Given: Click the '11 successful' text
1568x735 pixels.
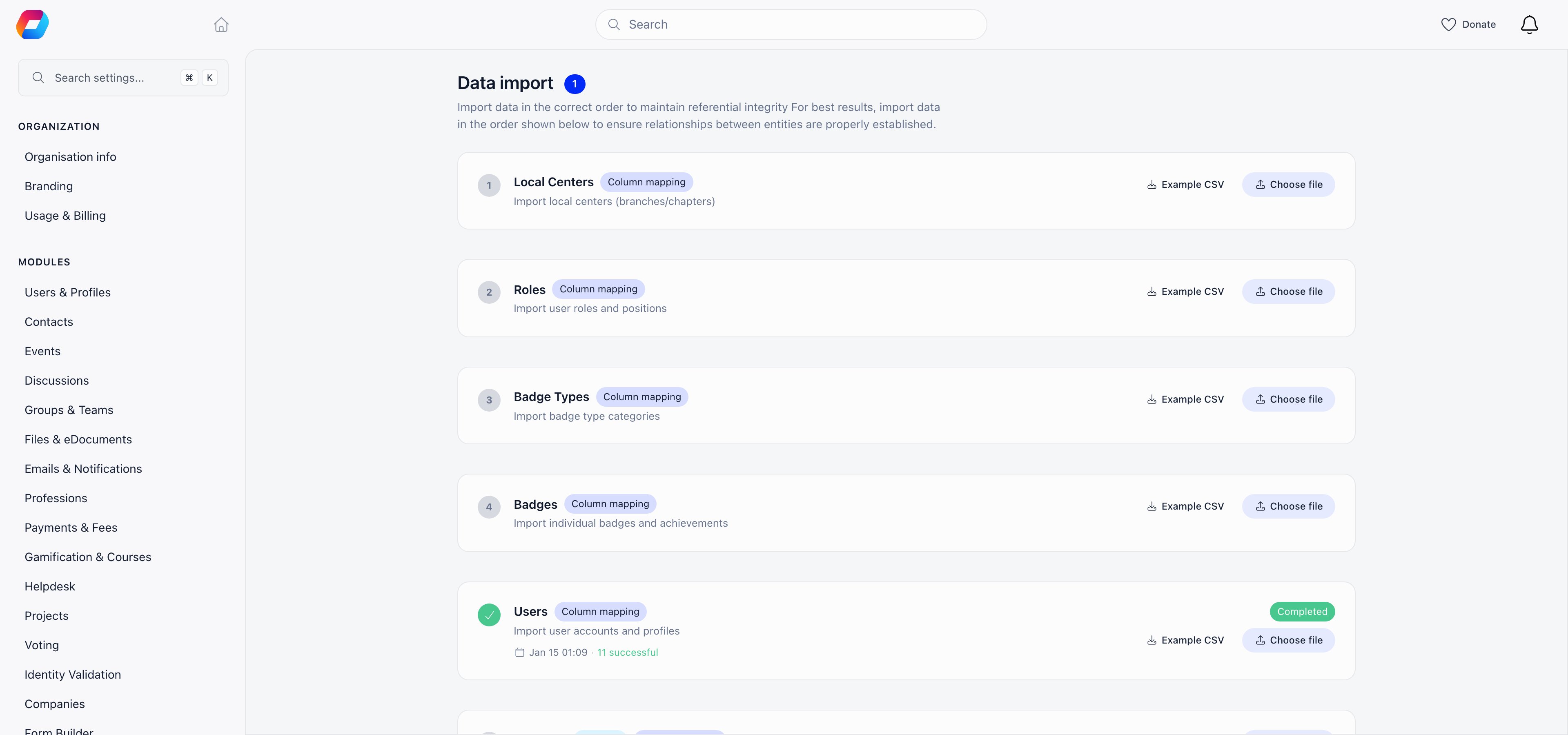Looking at the screenshot, I should pos(627,652).
